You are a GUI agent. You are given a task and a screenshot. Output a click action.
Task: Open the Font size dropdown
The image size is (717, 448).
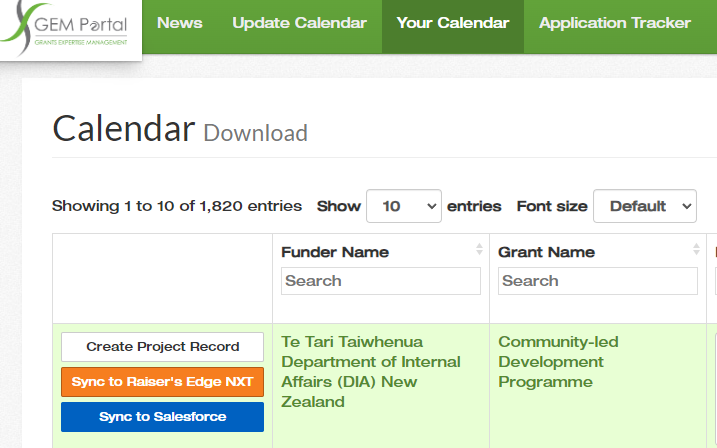click(645, 206)
